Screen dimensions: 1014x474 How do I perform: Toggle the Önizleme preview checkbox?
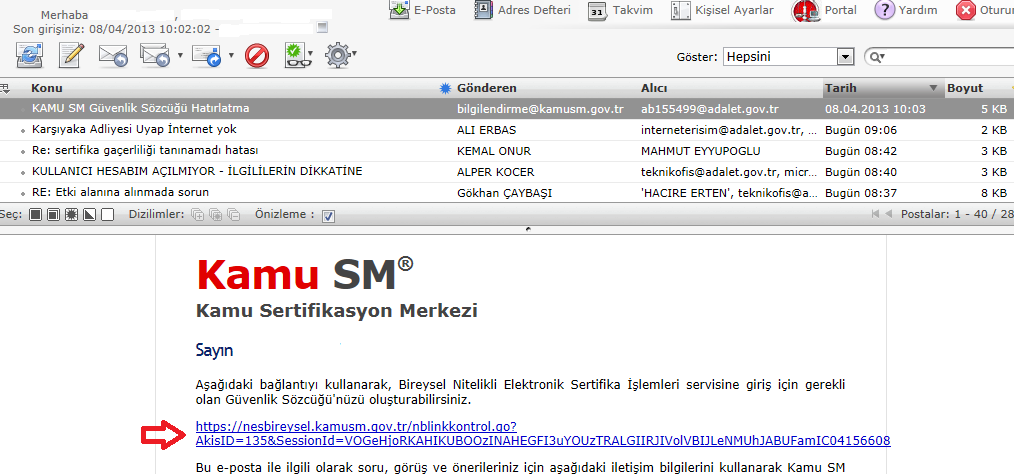(x=329, y=214)
